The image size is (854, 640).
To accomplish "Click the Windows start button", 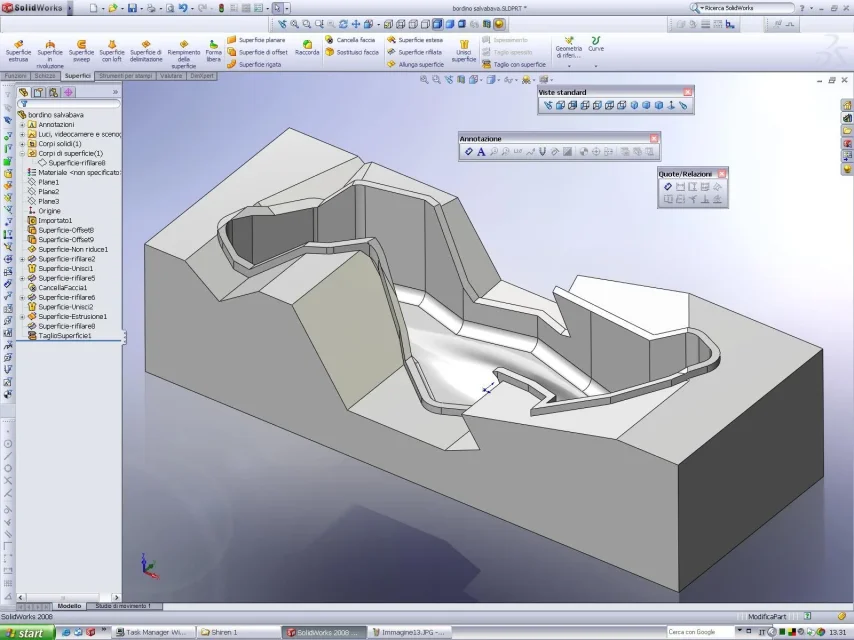I will click(27, 632).
